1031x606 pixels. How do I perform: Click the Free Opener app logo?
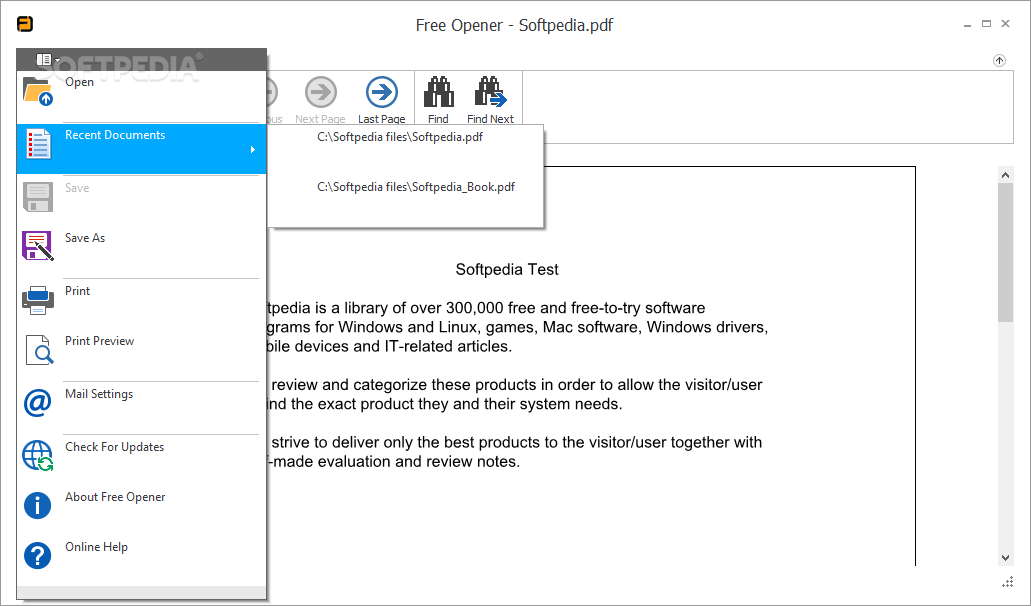click(x=25, y=24)
